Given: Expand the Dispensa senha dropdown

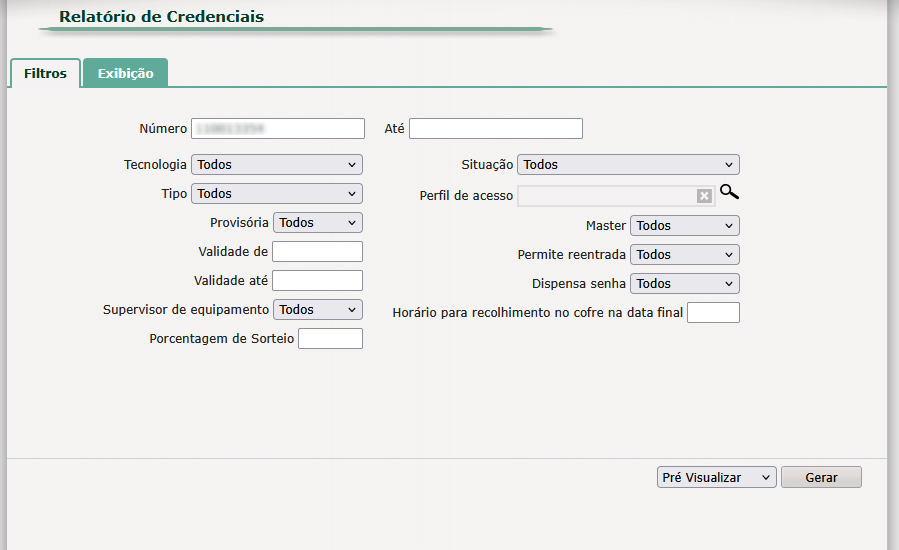Looking at the screenshot, I should [685, 283].
